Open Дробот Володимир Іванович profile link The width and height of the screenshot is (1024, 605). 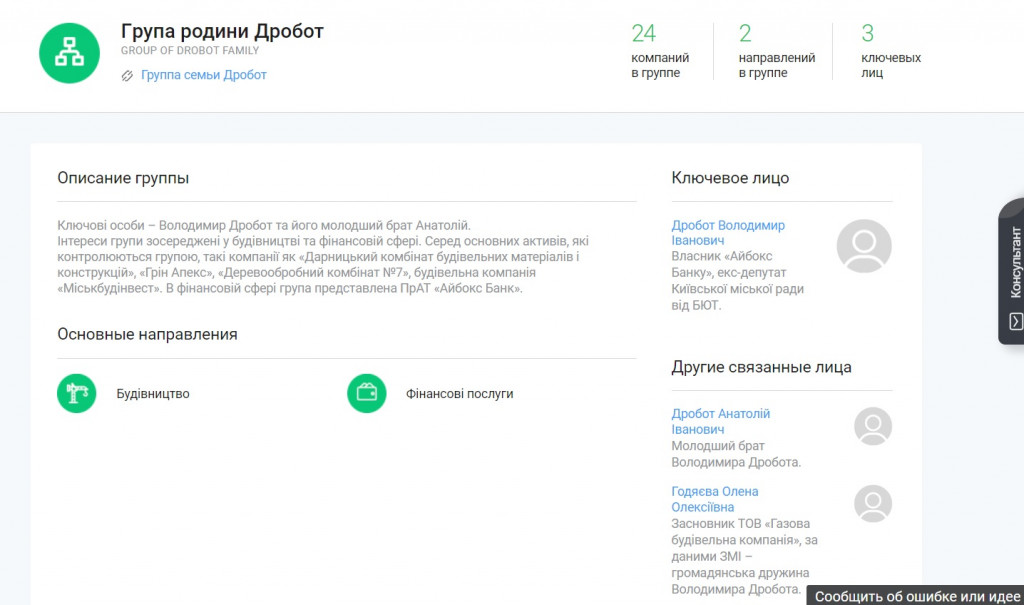(727, 233)
